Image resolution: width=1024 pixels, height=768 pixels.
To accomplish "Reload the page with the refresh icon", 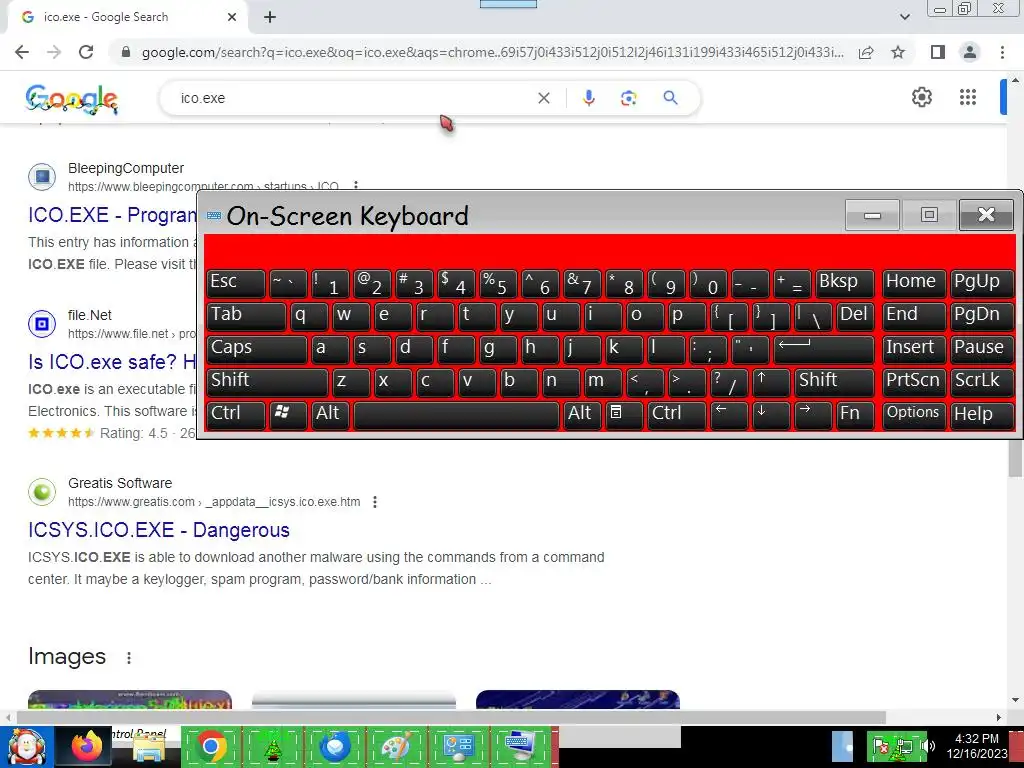I will click(x=86, y=52).
